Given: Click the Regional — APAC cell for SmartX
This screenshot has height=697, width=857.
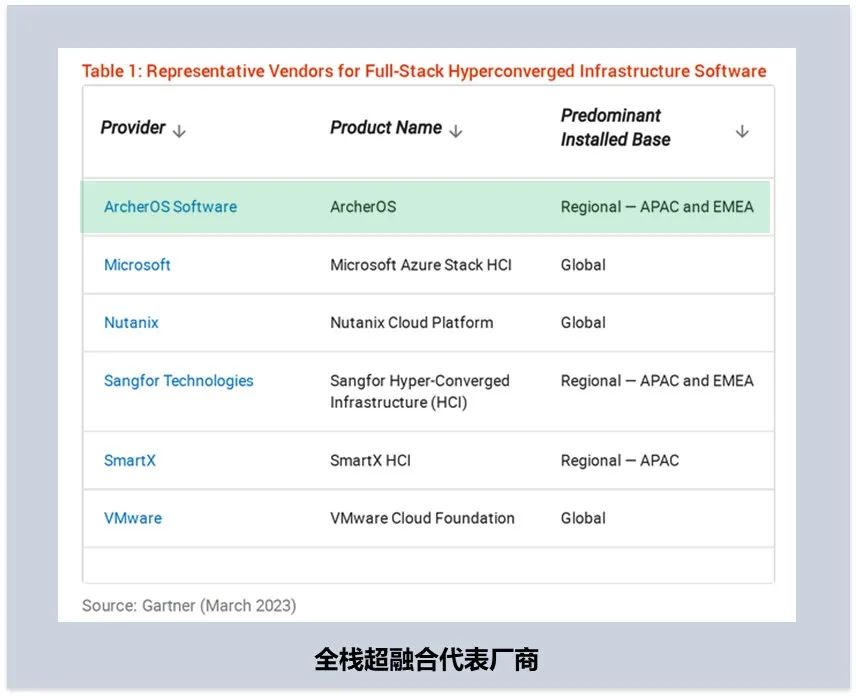Looking at the screenshot, I should [619, 461].
